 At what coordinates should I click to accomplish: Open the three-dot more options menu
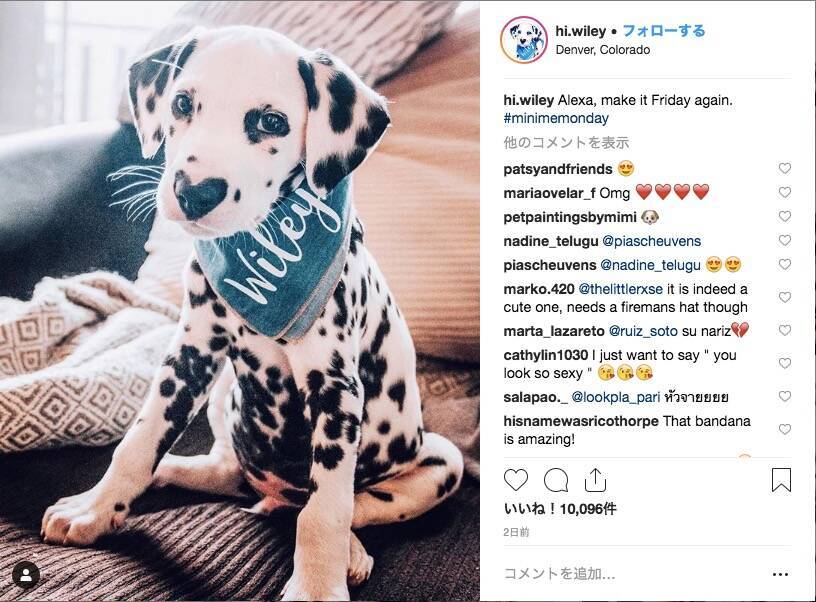click(780, 574)
